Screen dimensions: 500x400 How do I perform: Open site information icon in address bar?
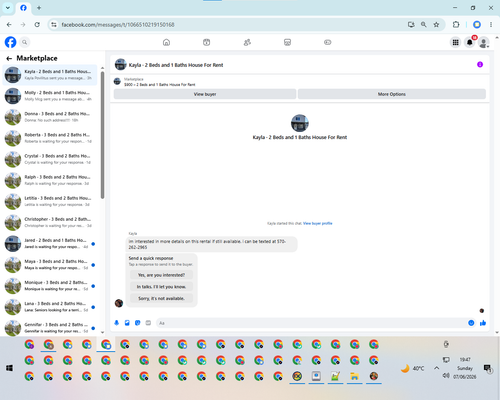pos(53,25)
